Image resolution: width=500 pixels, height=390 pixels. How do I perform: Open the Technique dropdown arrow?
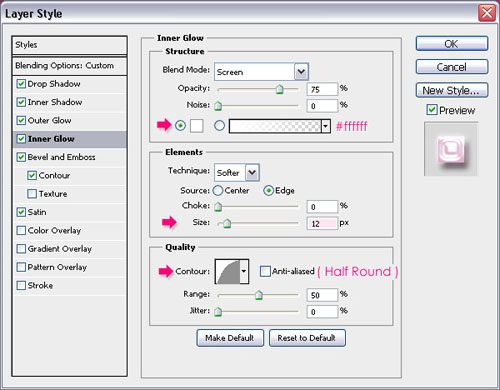[x=252, y=172]
